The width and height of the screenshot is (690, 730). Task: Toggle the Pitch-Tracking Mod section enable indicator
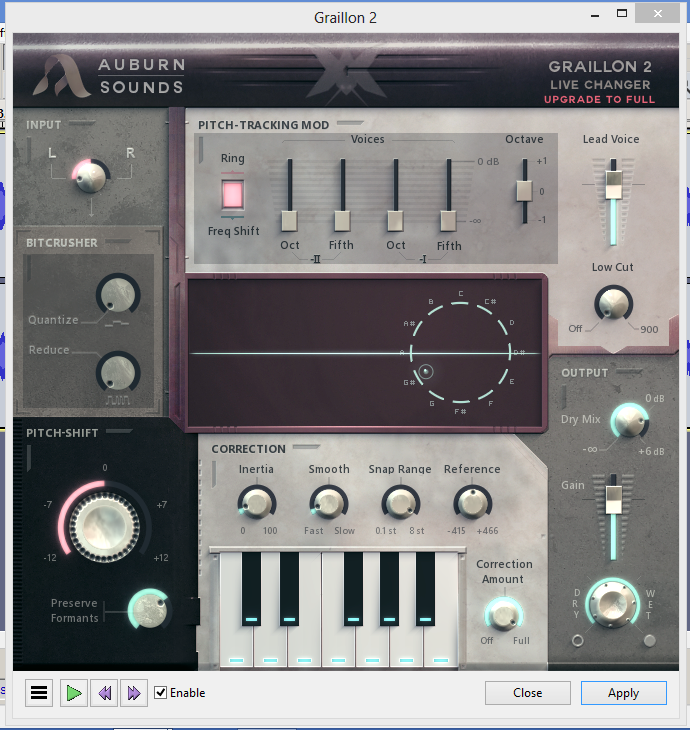pyautogui.click(x=350, y=123)
